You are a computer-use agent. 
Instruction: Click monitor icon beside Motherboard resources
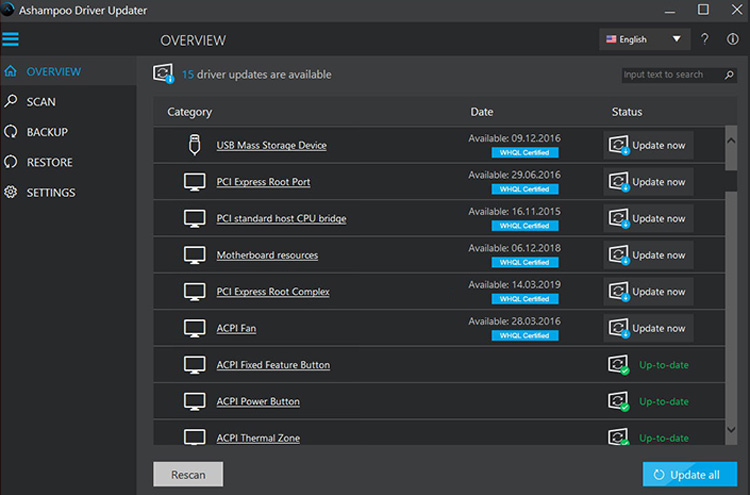point(195,255)
